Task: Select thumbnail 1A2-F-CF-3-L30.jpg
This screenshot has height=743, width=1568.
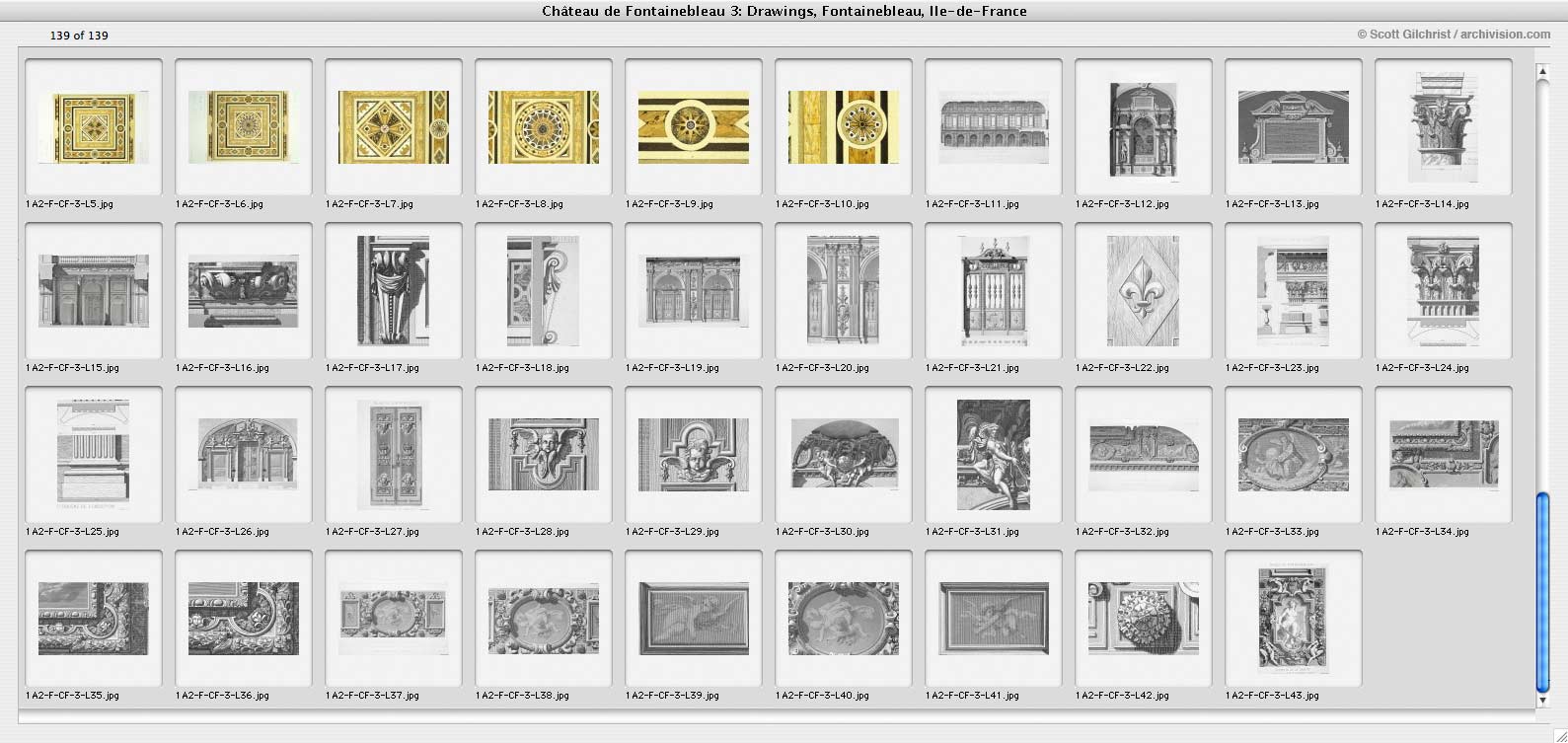Action: pyautogui.click(x=844, y=456)
